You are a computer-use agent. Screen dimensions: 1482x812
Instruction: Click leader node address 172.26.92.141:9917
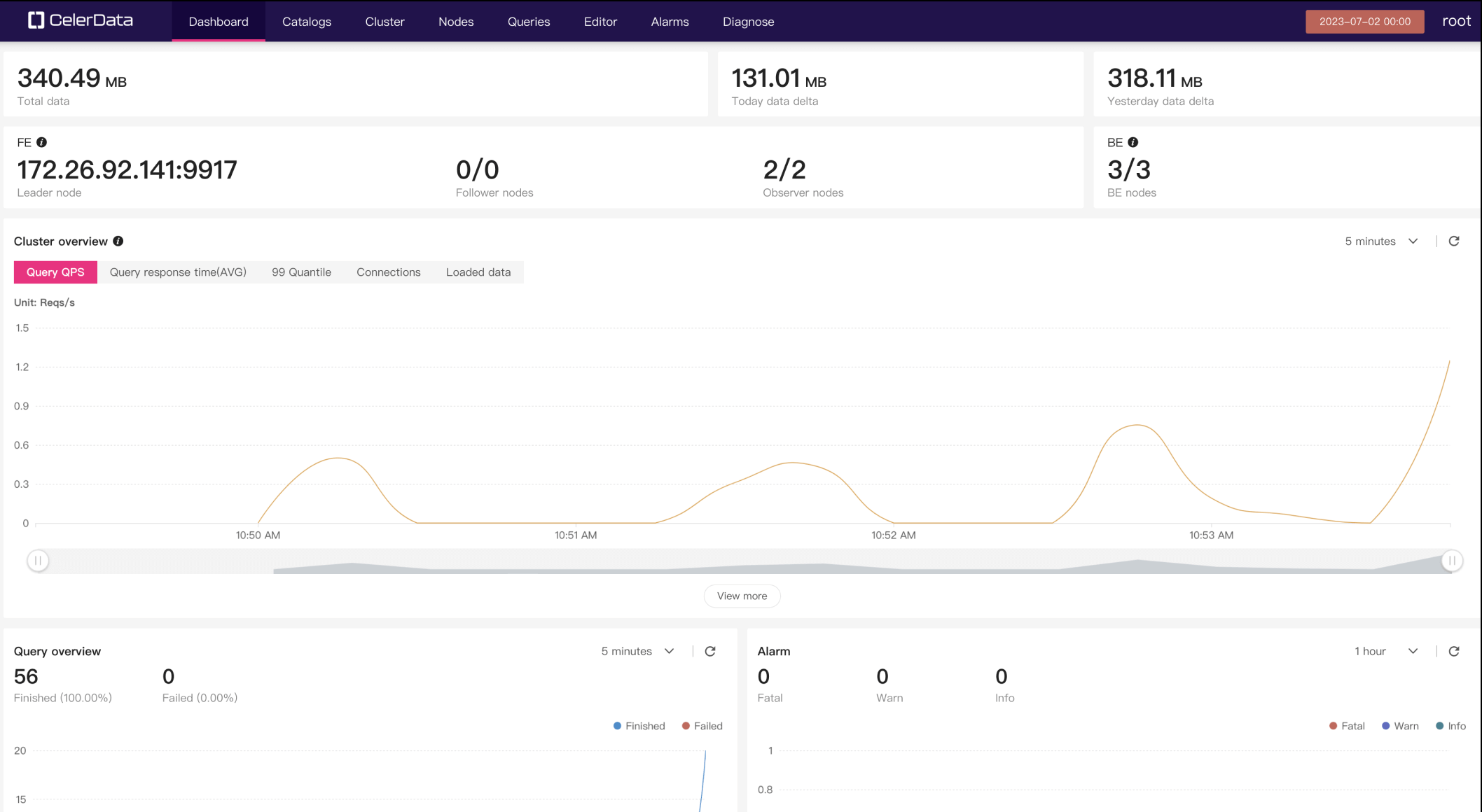[127, 169]
